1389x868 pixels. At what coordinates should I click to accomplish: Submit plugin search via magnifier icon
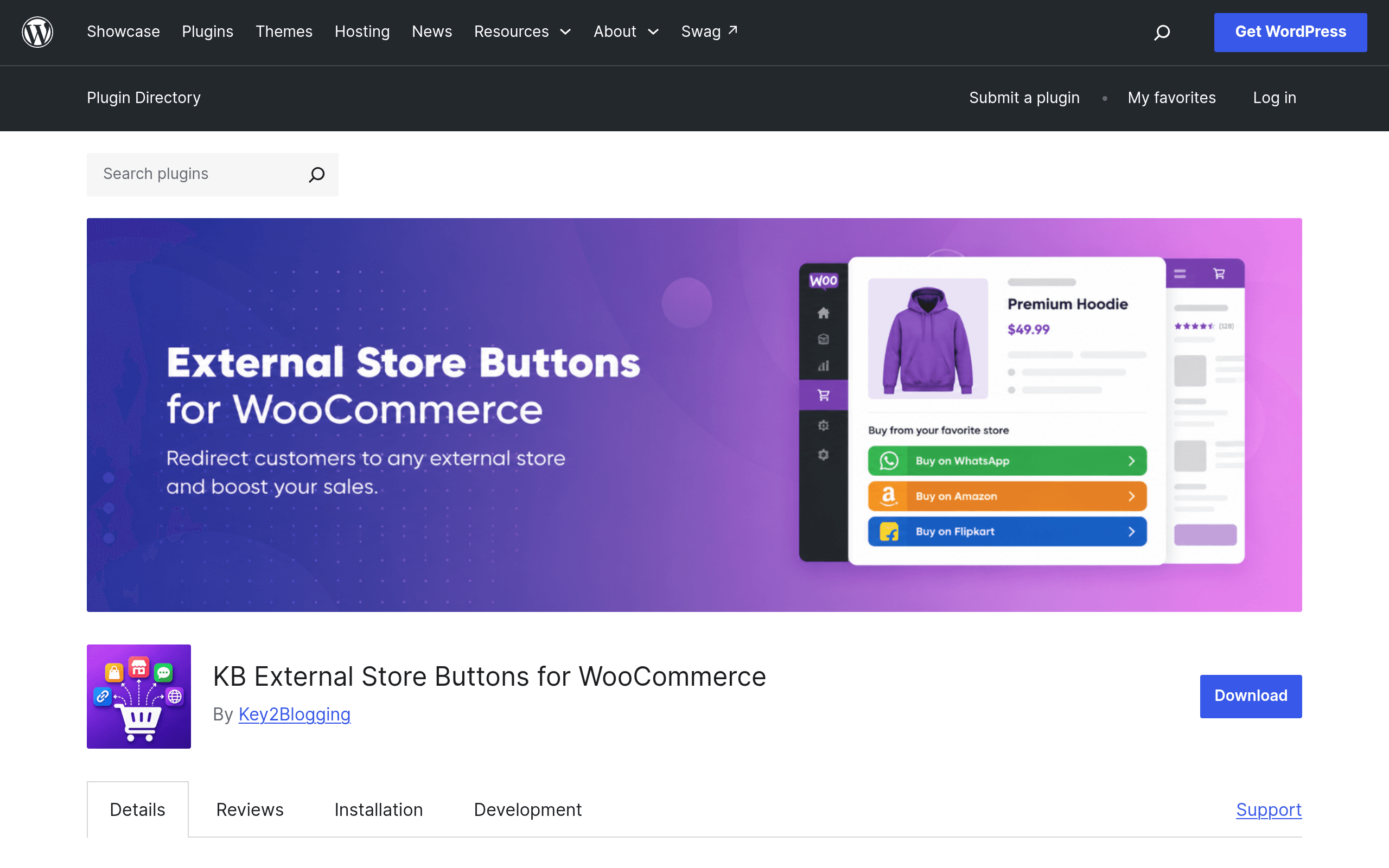(x=317, y=175)
